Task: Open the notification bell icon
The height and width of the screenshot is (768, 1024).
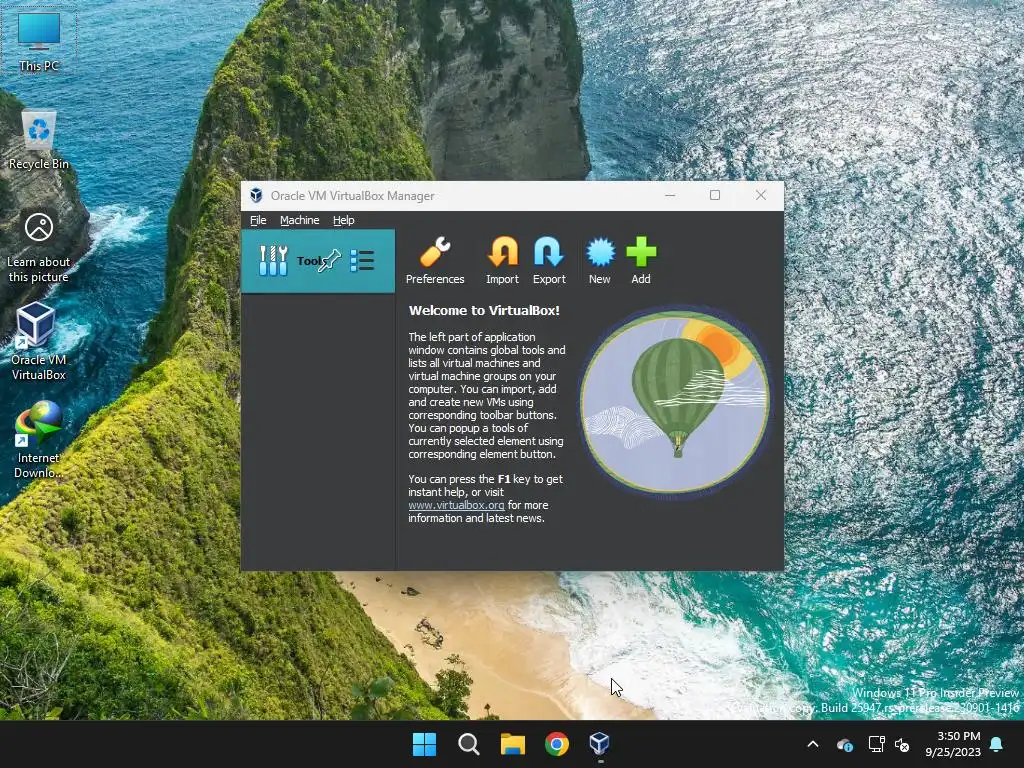Action: [x=997, y=744]
